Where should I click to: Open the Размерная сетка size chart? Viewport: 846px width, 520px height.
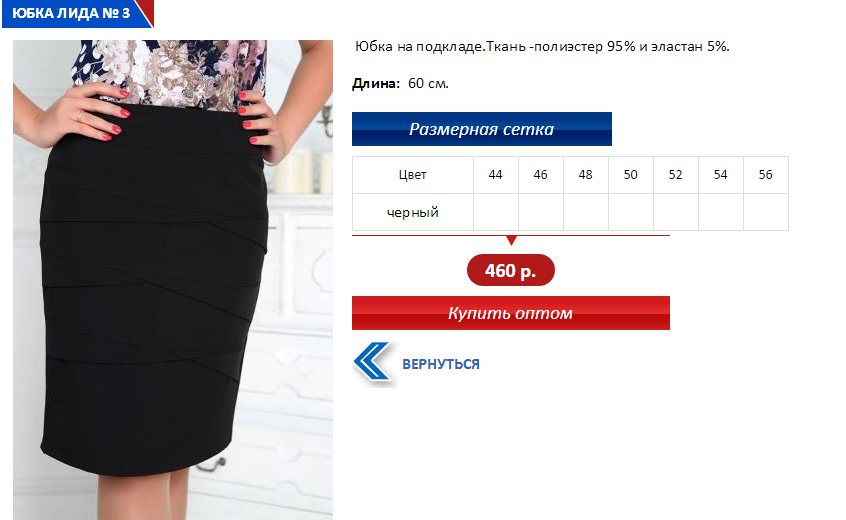coord(481,129)
